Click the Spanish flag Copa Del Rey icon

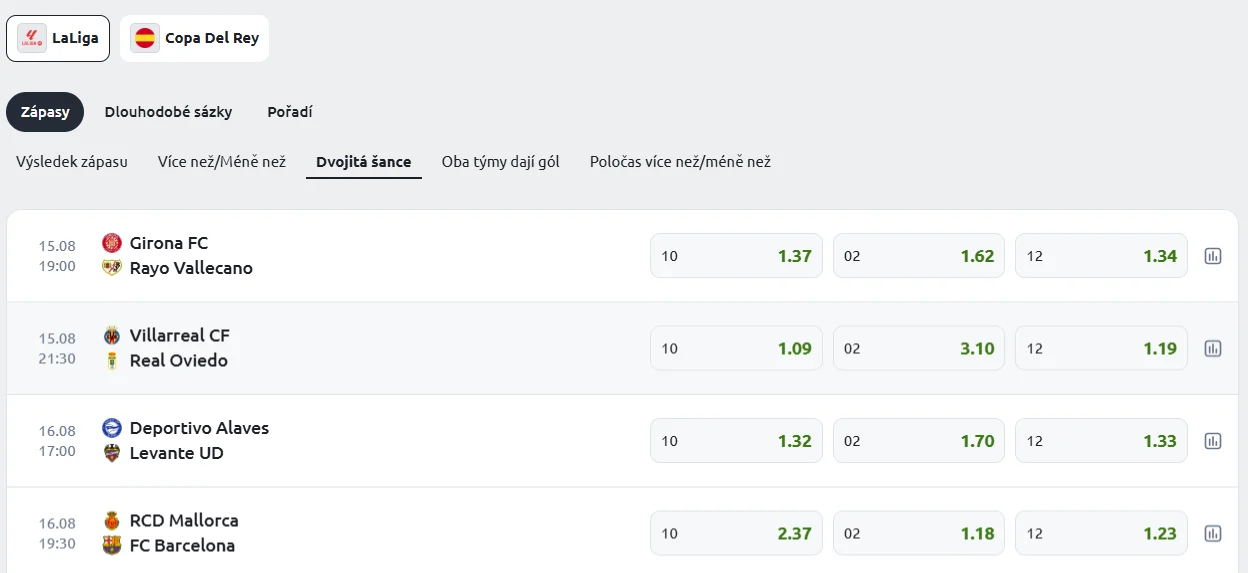coord(145,38)
